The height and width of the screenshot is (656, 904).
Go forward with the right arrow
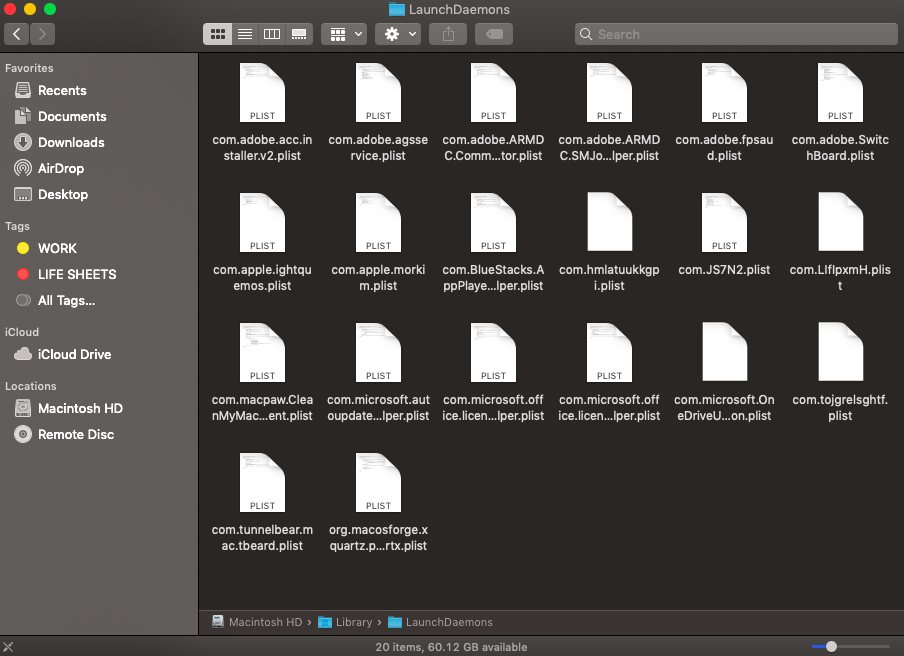pyautogui.click(x=43, y=34)
